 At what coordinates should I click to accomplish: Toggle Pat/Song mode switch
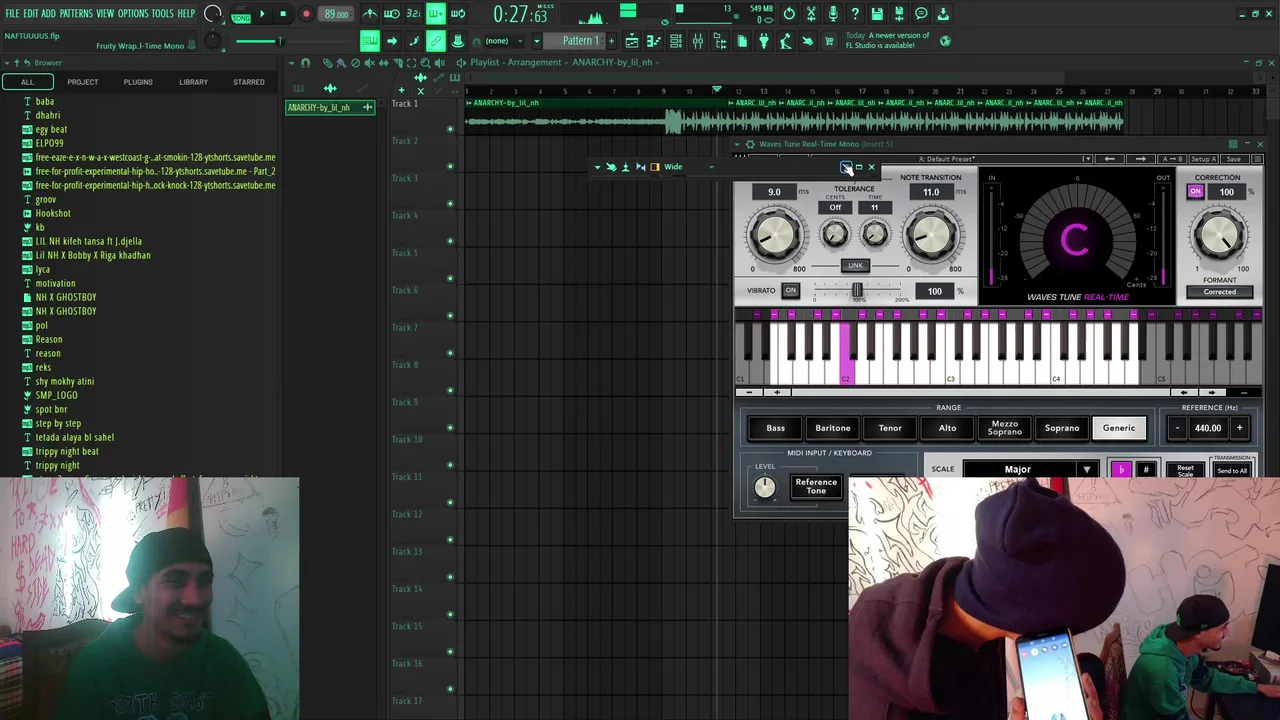coord(241,14)
